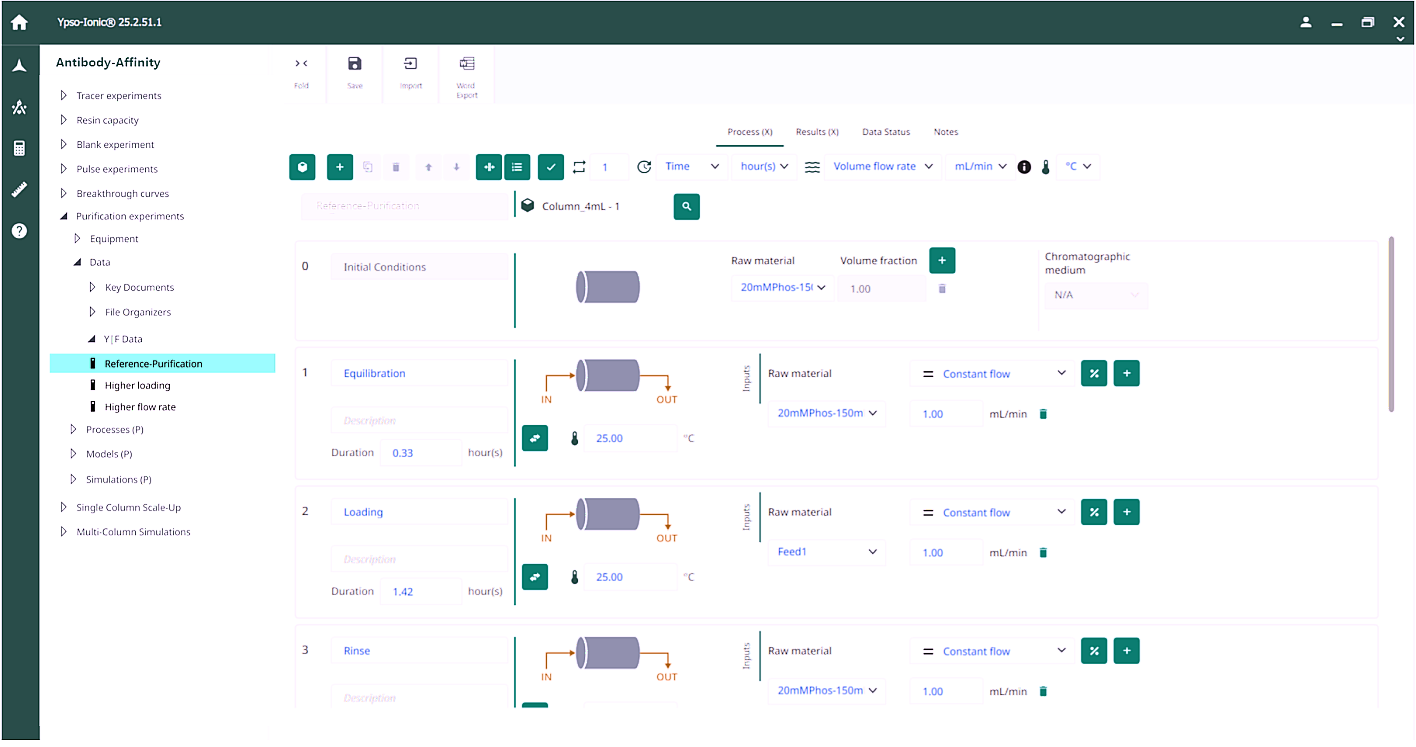
Task: Open the calculator icon in the sidebar
Action: (19, 150)
